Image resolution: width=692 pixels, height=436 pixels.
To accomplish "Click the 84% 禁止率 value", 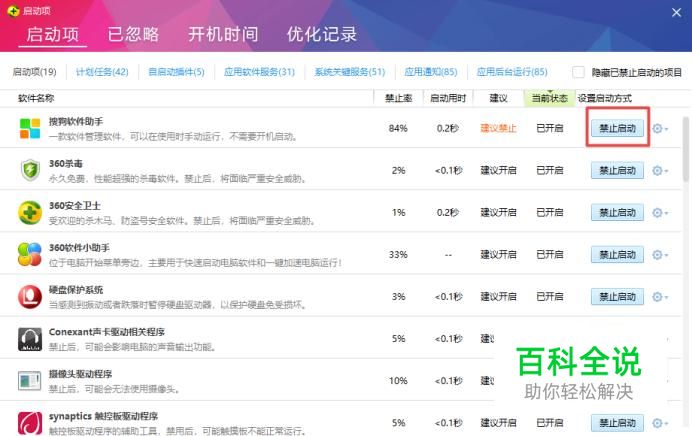I will click(398, 128).
